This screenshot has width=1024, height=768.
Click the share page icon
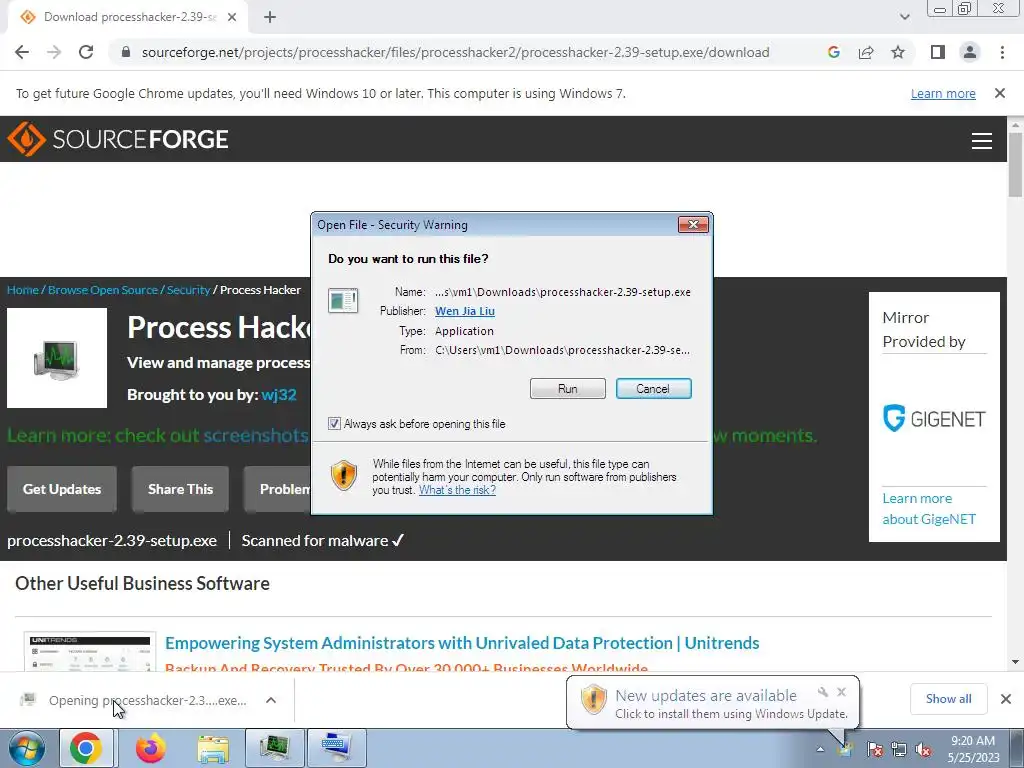866,52
